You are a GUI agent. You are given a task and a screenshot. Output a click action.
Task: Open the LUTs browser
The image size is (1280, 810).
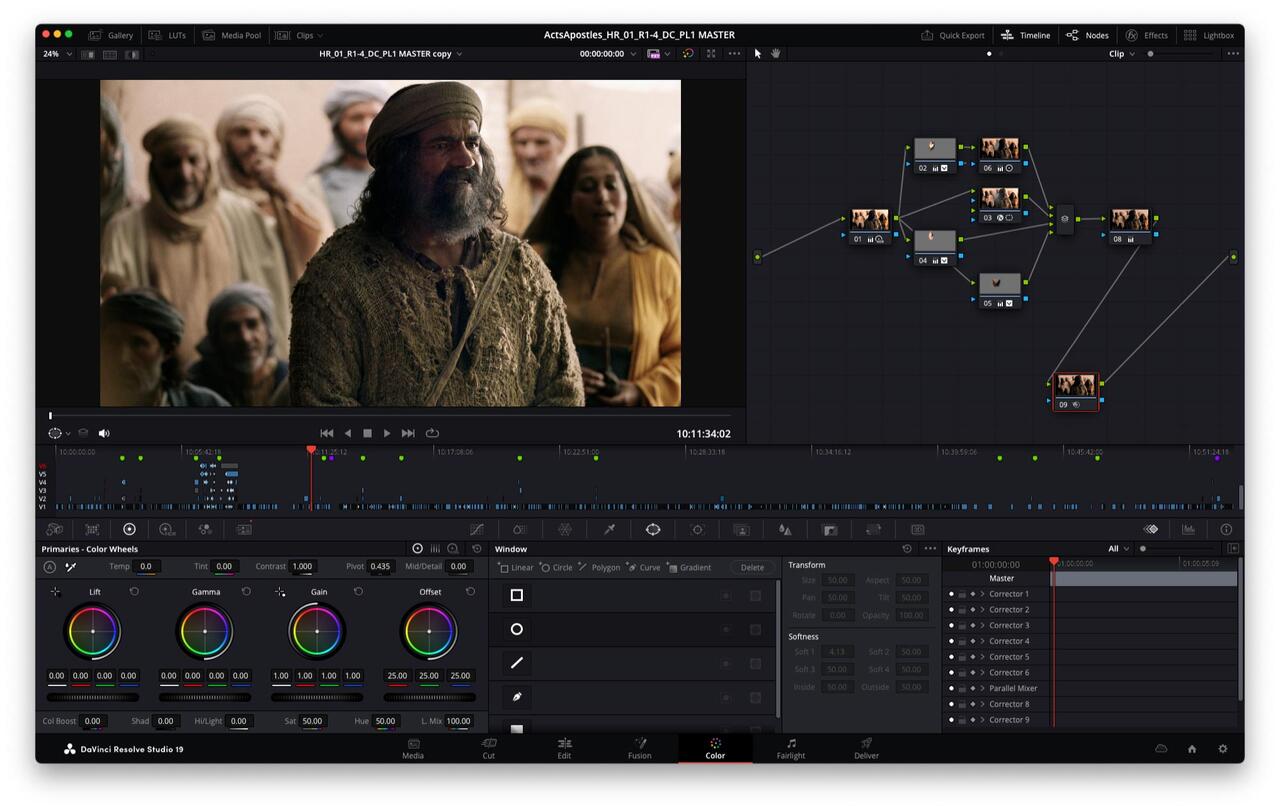[x=168, y=35]
